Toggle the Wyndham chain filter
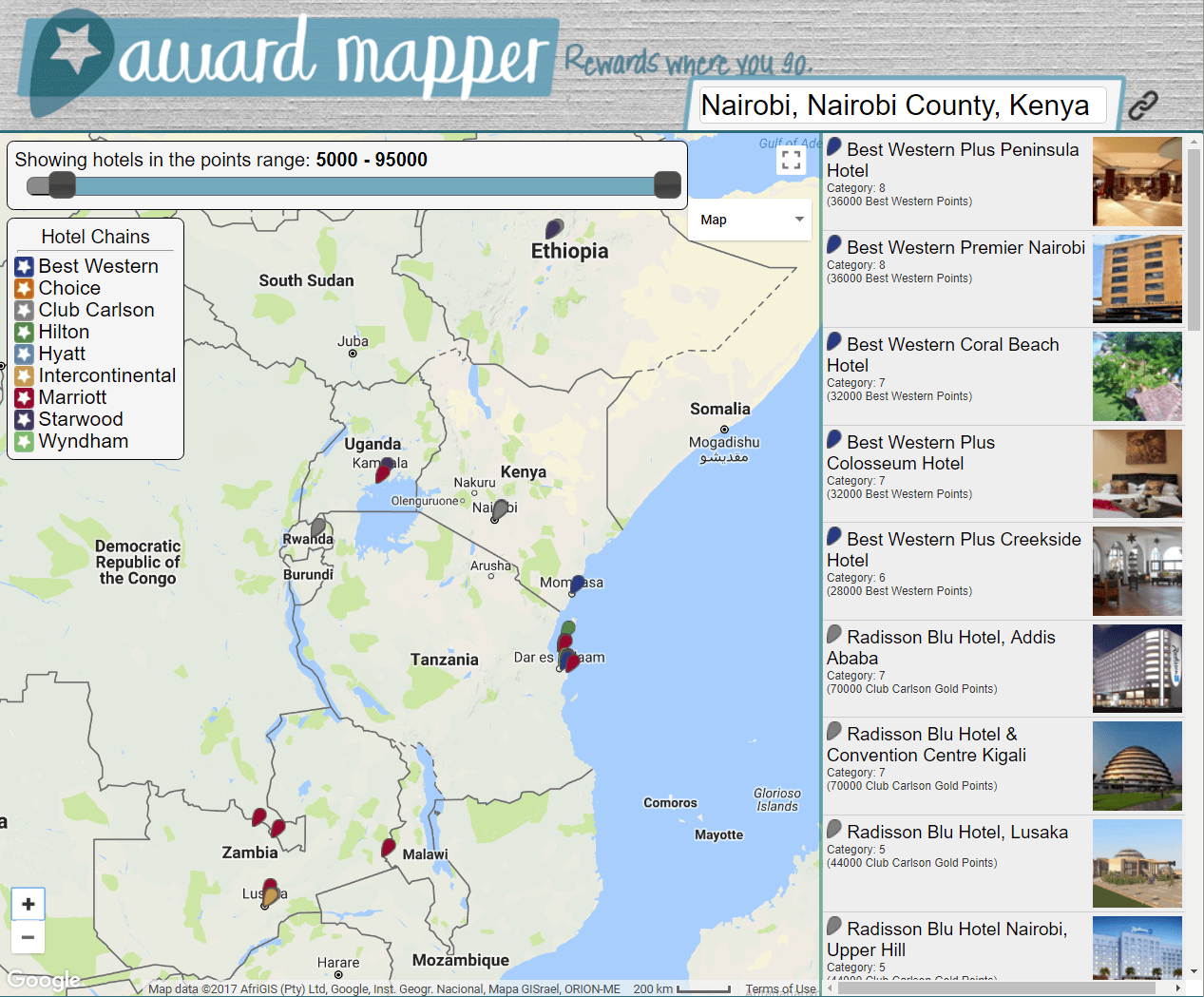This screenshot has width=1204, height=997. (25, 442)
